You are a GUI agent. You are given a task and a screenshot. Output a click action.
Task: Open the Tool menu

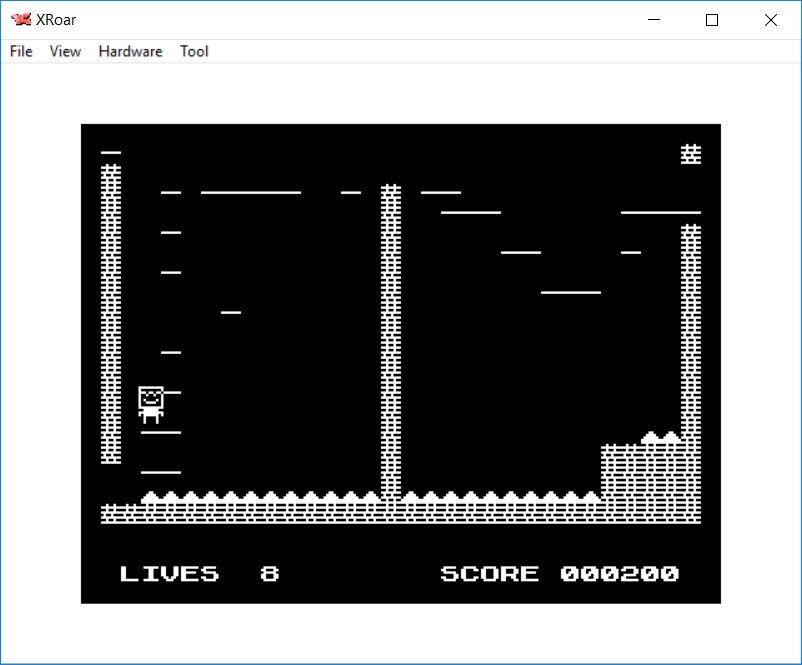click(194, 51)
